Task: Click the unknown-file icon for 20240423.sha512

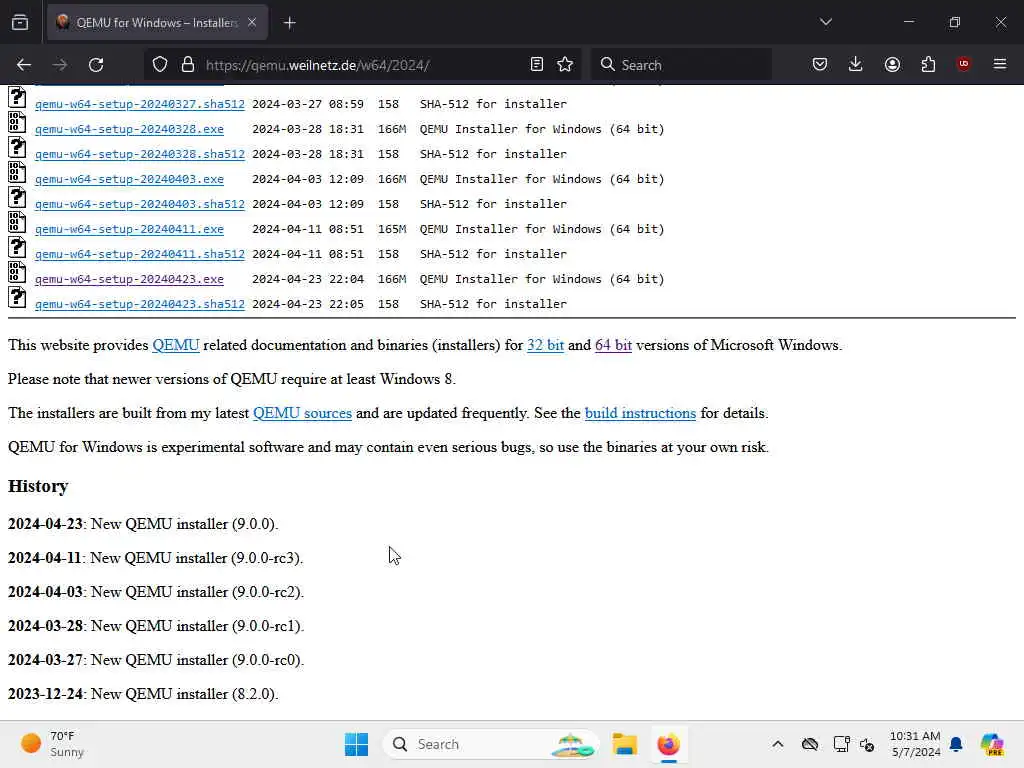Action: (x=17, y=297)
